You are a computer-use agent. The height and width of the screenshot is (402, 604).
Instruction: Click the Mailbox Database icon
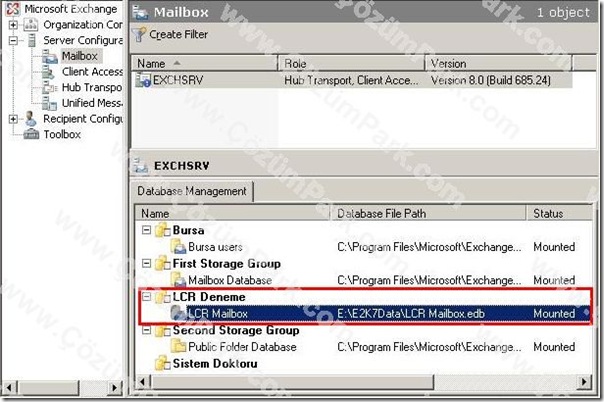coord(178,280)
